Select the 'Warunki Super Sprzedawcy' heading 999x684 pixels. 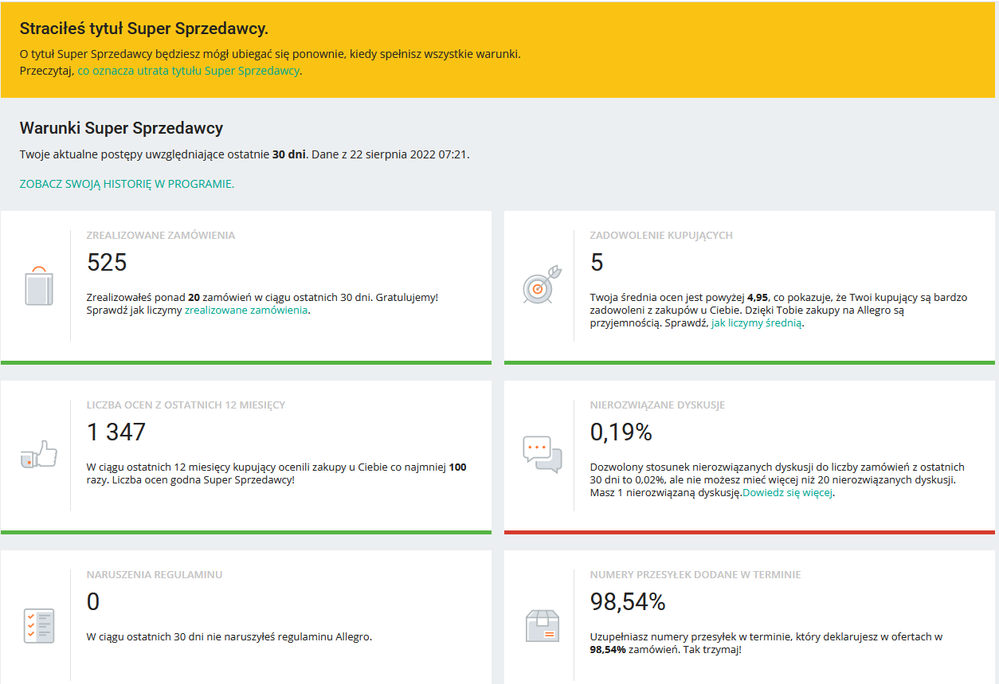coord(121,128)
